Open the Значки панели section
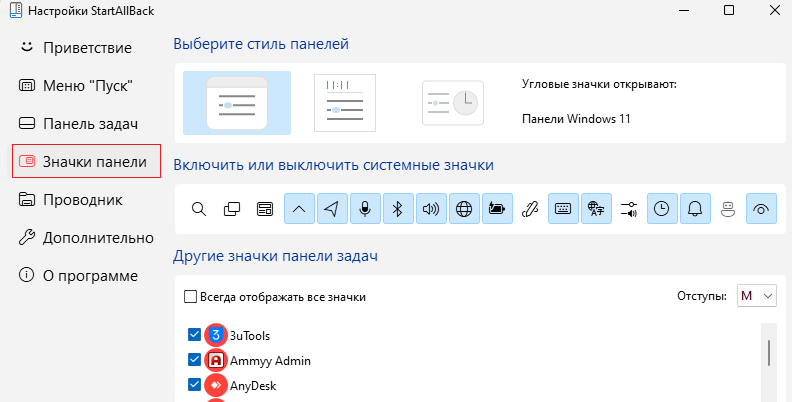Screen dimensions: 792x402 click(x=86, y=162)
